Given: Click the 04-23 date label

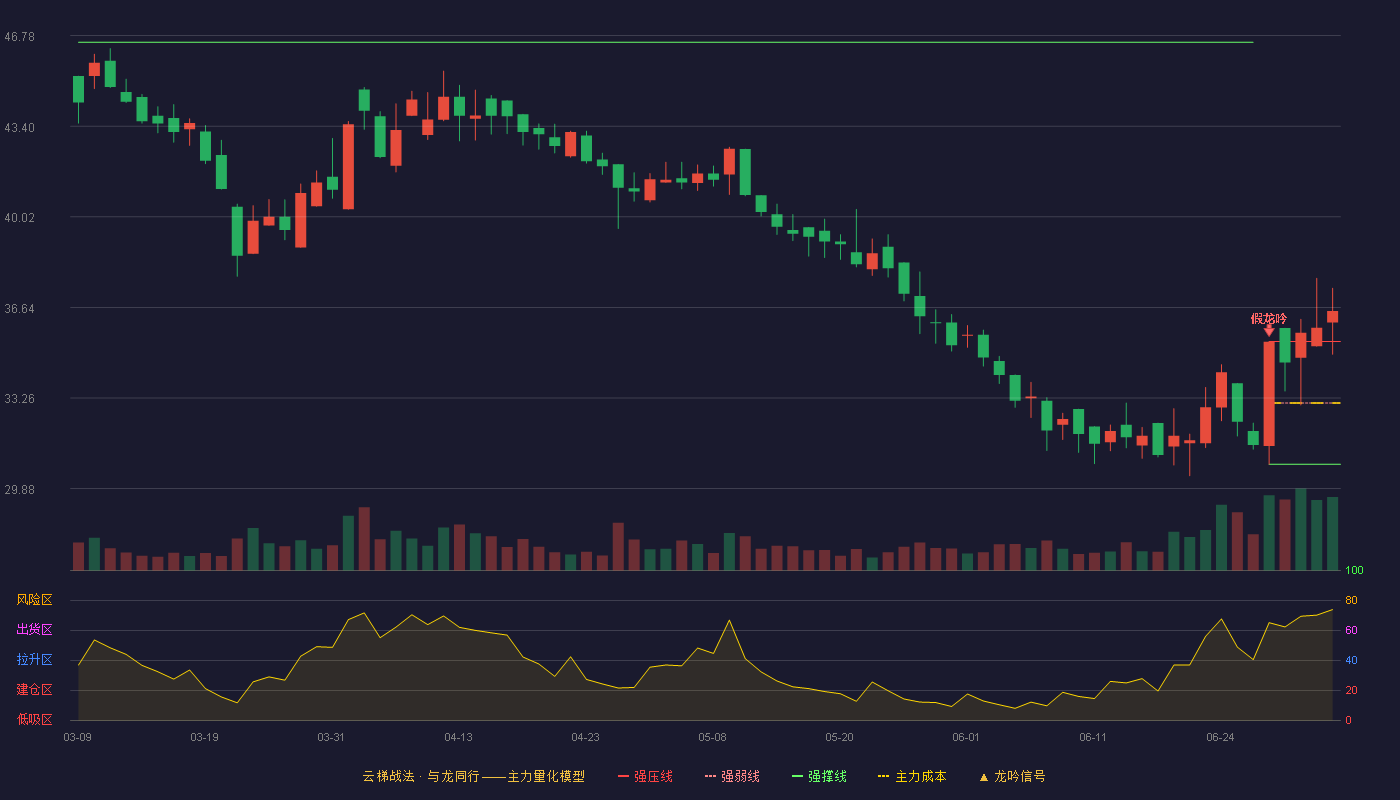Looking at the screenshot, I should (x=585, y=737).
